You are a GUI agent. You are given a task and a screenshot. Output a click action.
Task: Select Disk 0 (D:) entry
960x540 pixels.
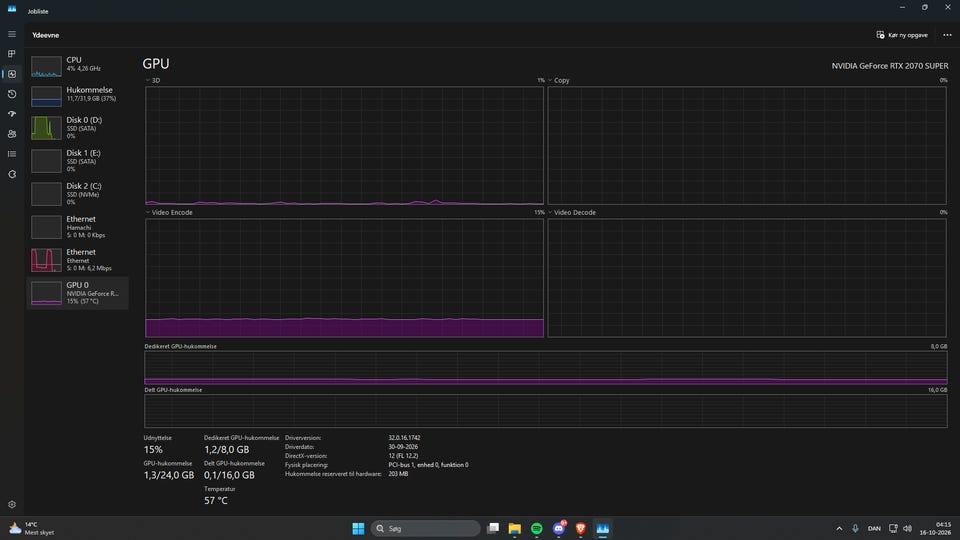click(x=78, y=128)
